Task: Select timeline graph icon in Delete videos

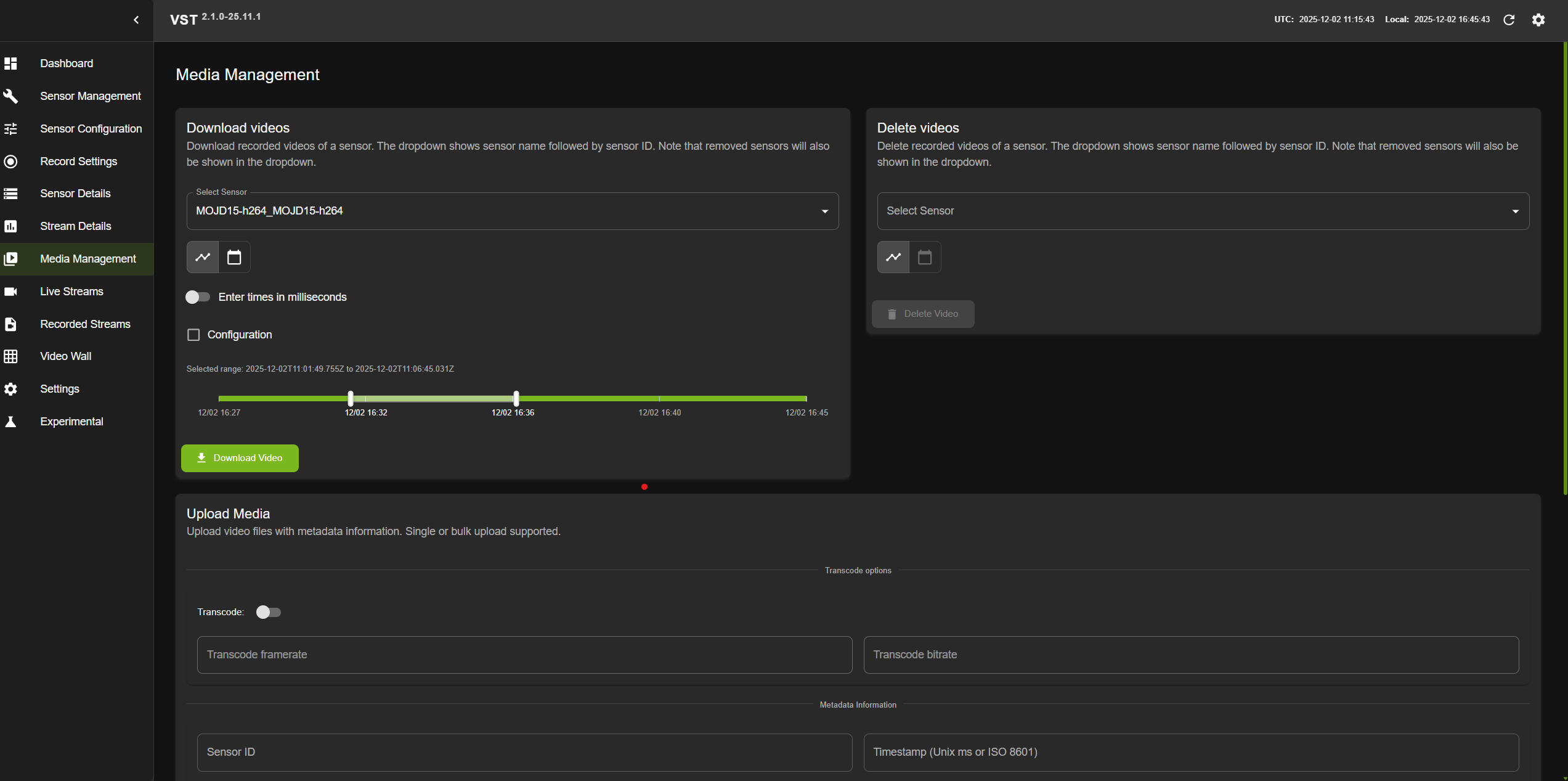Action: click(893, 257)
